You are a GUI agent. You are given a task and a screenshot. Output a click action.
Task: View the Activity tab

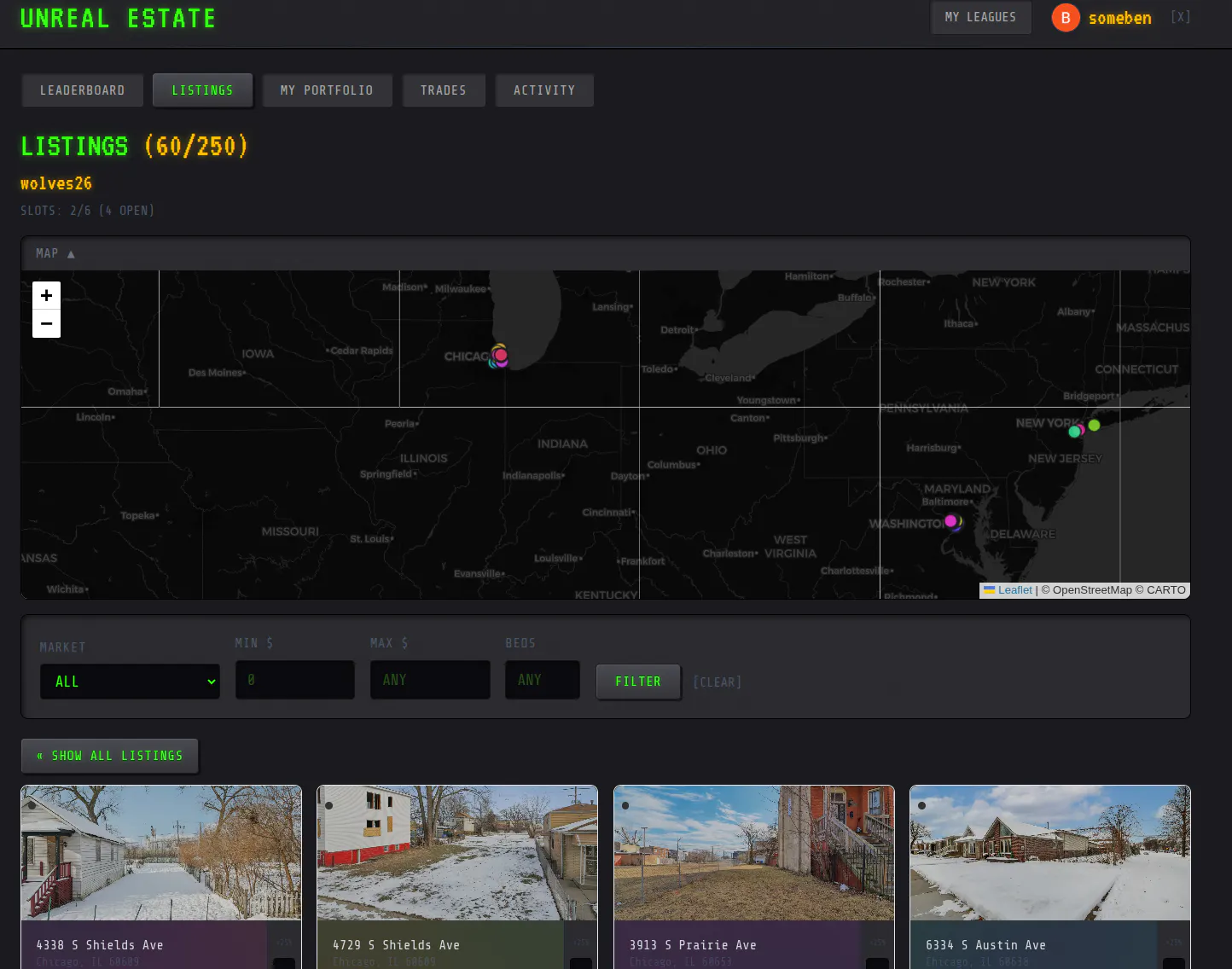pos(544,90)
